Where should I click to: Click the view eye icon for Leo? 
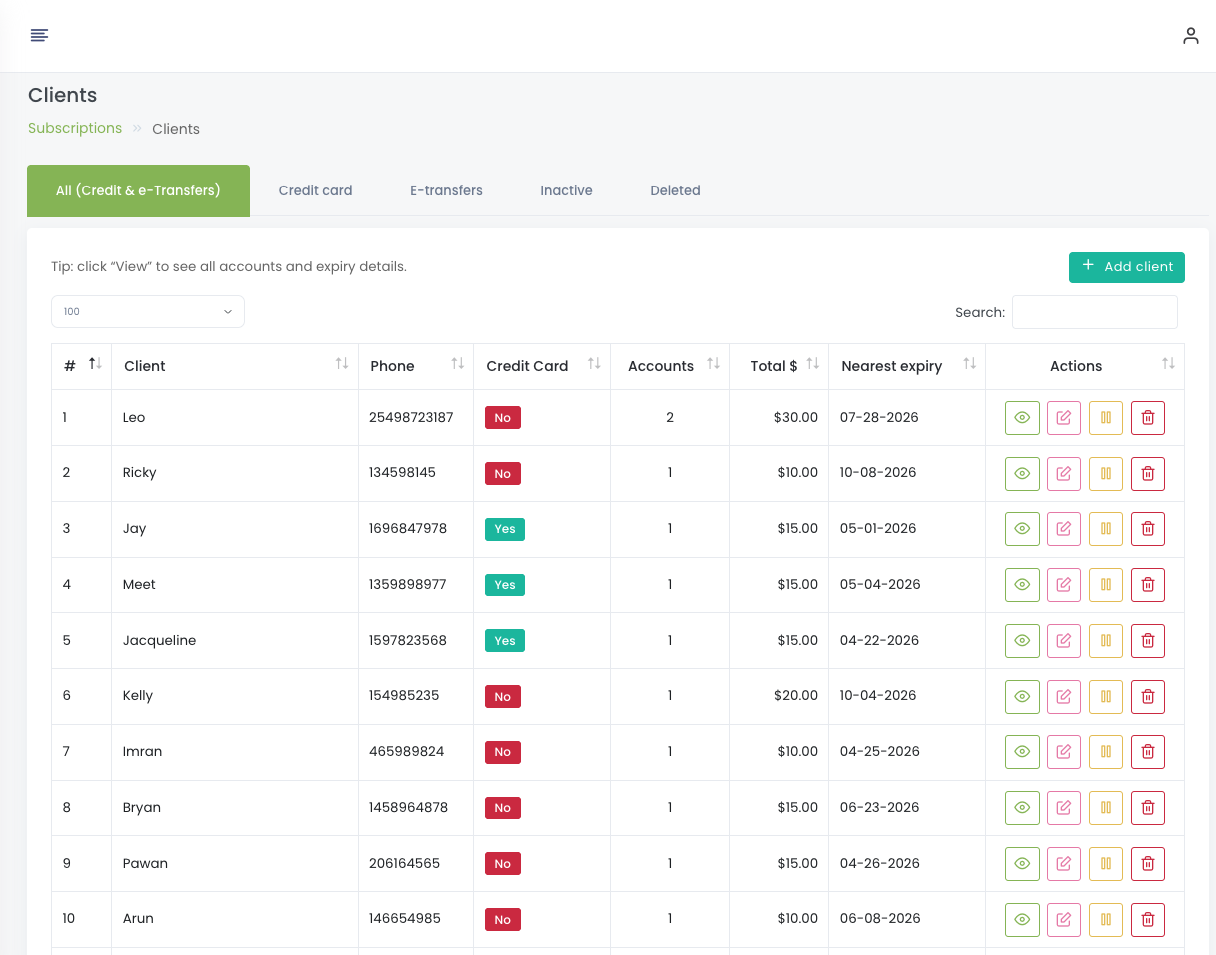(1022, 418)
